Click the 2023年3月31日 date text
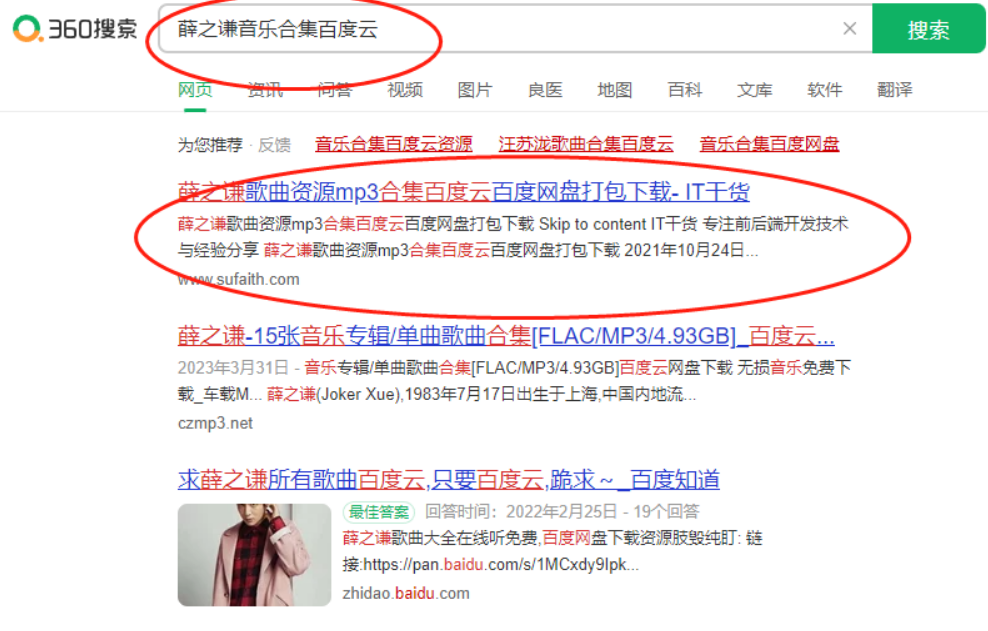988x631 pixels. pos(233,368)
